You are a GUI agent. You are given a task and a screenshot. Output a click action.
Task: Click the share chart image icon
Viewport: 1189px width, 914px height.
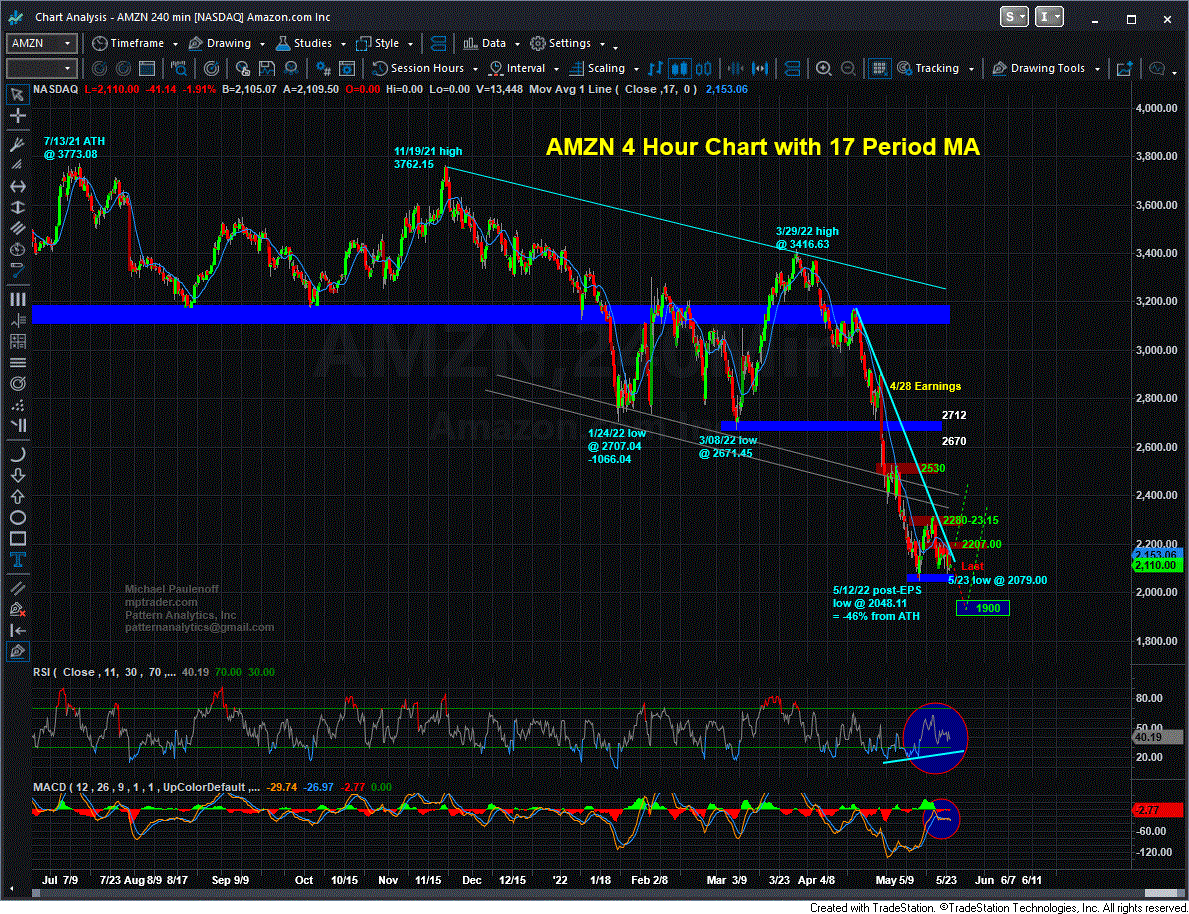pos(1125,68)
